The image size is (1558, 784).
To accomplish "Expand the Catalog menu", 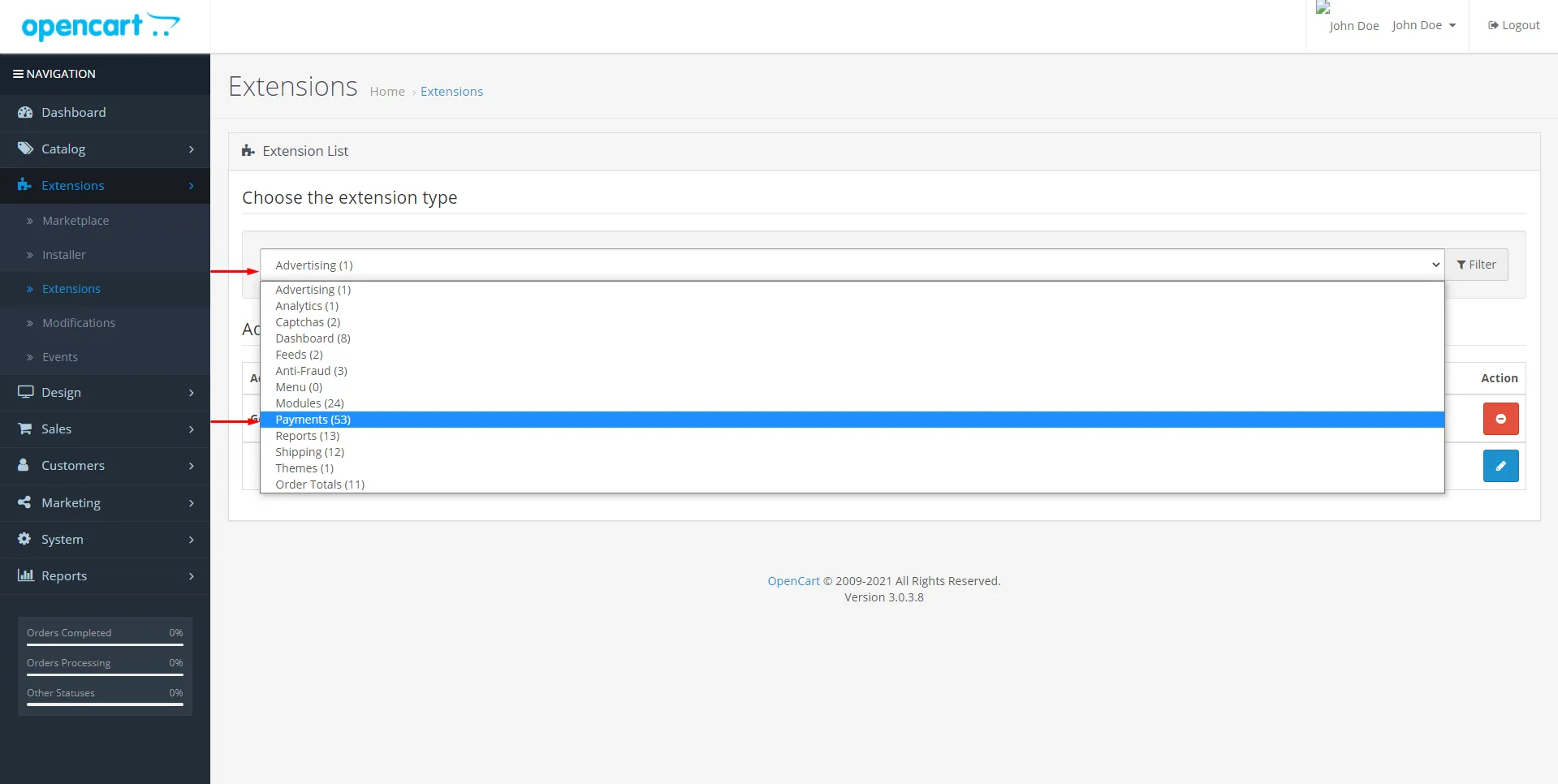I will [105, 149].
